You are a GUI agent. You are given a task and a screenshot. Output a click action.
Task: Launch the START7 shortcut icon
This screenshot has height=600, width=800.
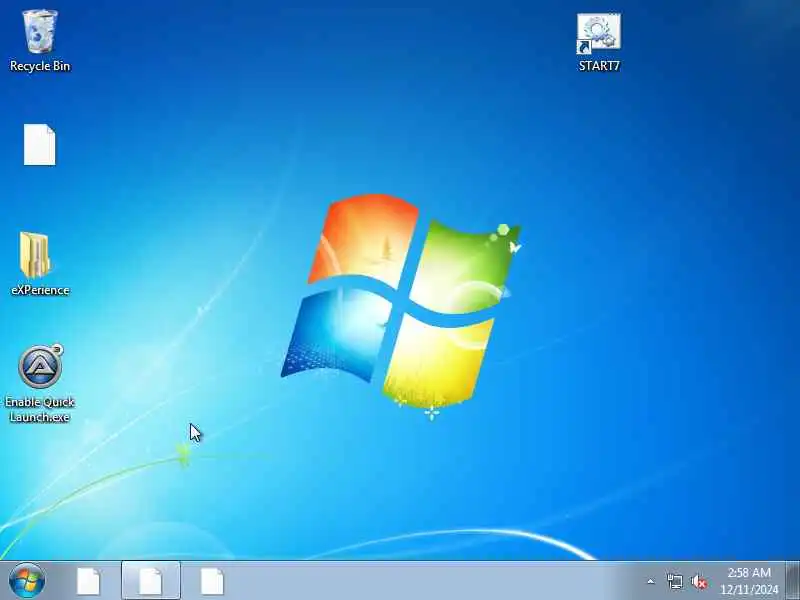(x=599, y=33)
